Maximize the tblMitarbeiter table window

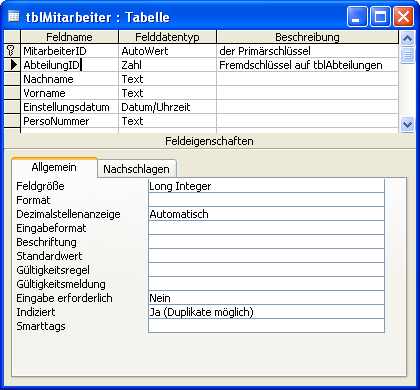click(x=380, y=17)
